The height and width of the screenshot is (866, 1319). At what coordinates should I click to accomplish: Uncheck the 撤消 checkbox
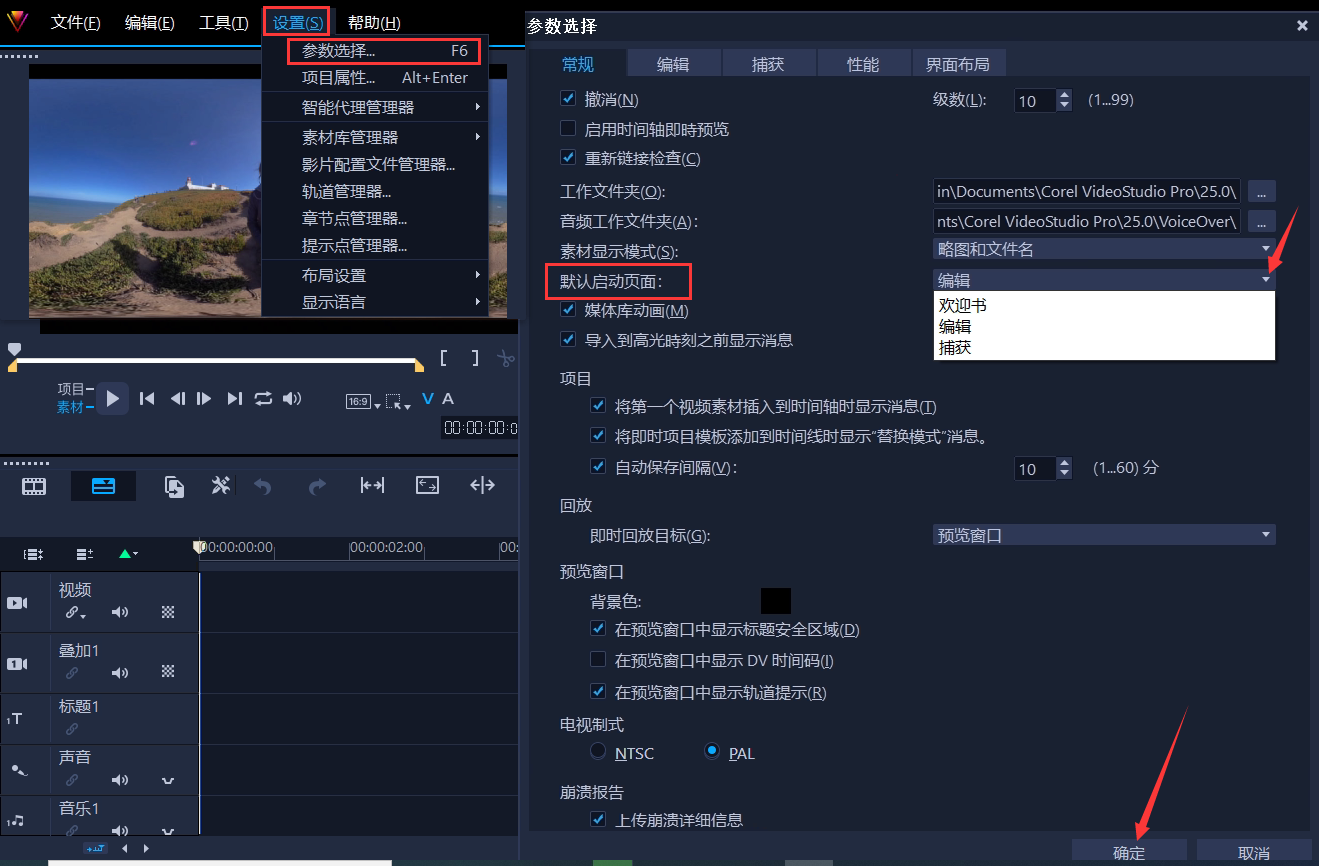pos(568,100)
